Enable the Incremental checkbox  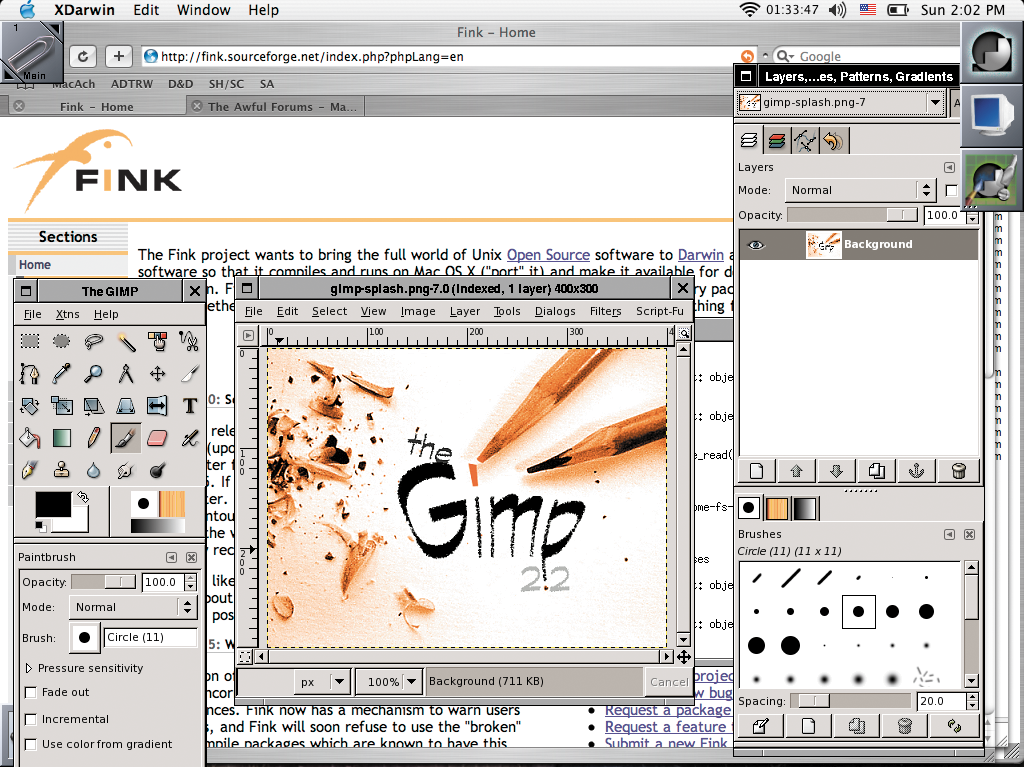click(x=30, y=719)
